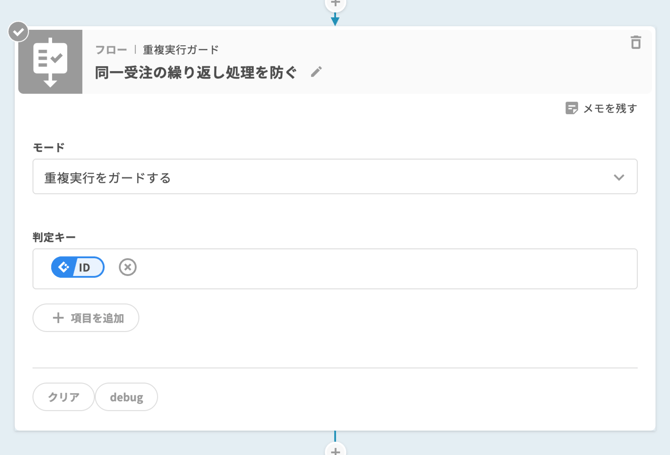The image size is (670, 455).
Task: Click the debug button
Action: [126, 397]
